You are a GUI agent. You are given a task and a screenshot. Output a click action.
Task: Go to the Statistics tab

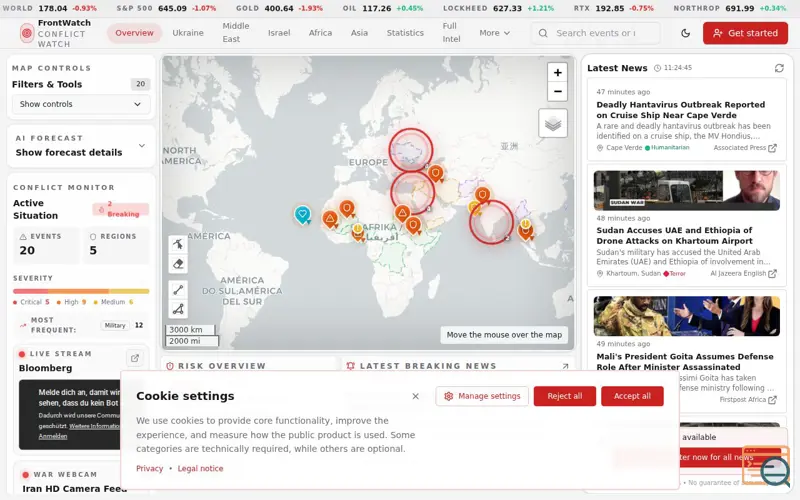coord(405,33)
